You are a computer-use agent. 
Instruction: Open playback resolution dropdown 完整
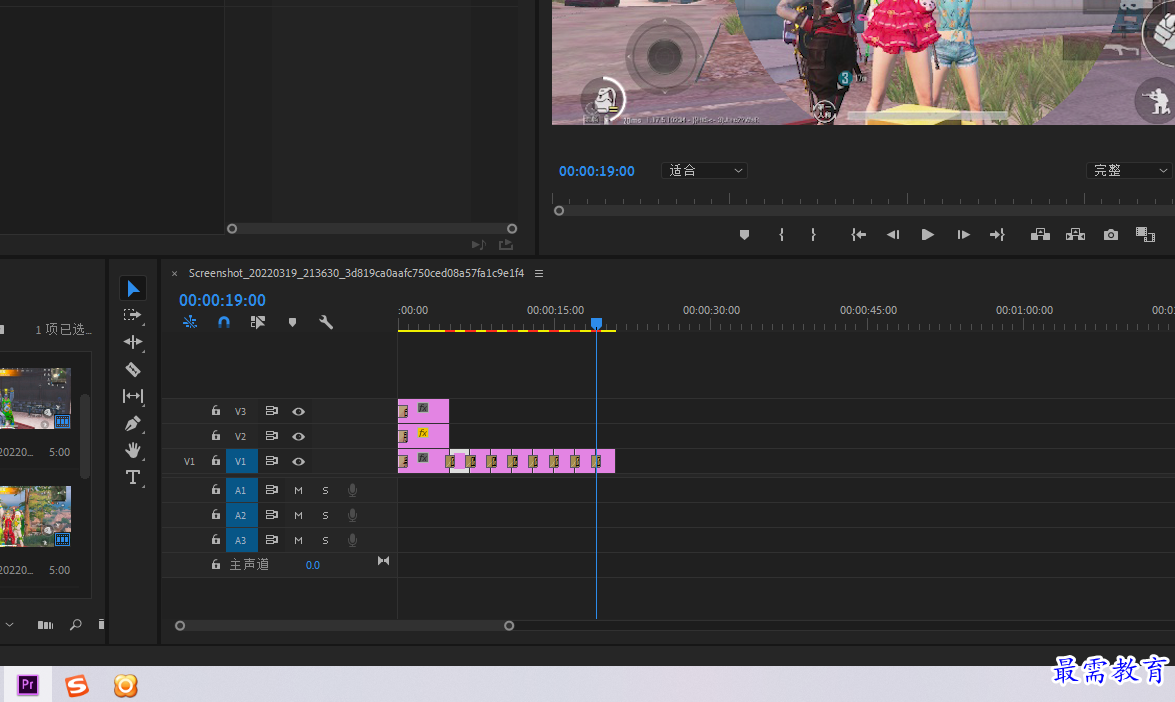(1129, 171)
